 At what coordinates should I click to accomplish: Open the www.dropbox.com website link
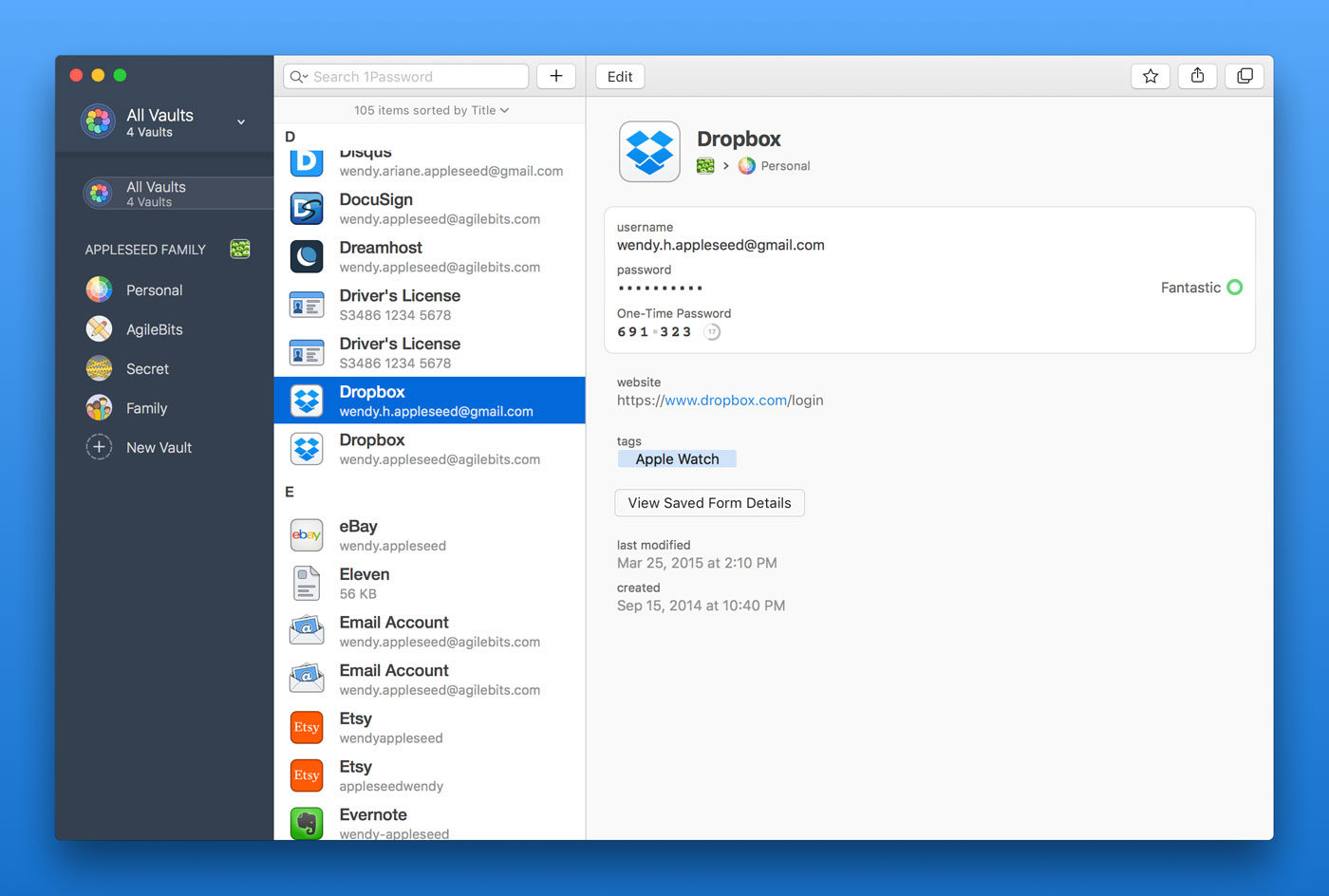pos(726,401)
